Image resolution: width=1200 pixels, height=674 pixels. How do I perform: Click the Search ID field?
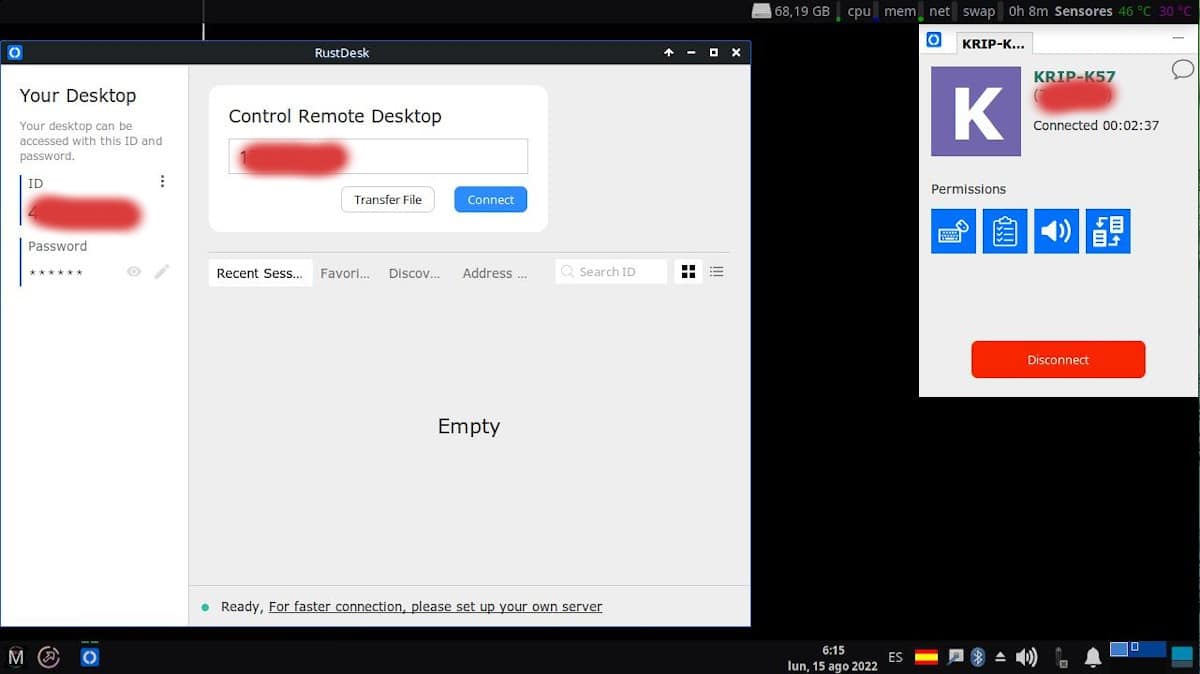coord(611,272)
